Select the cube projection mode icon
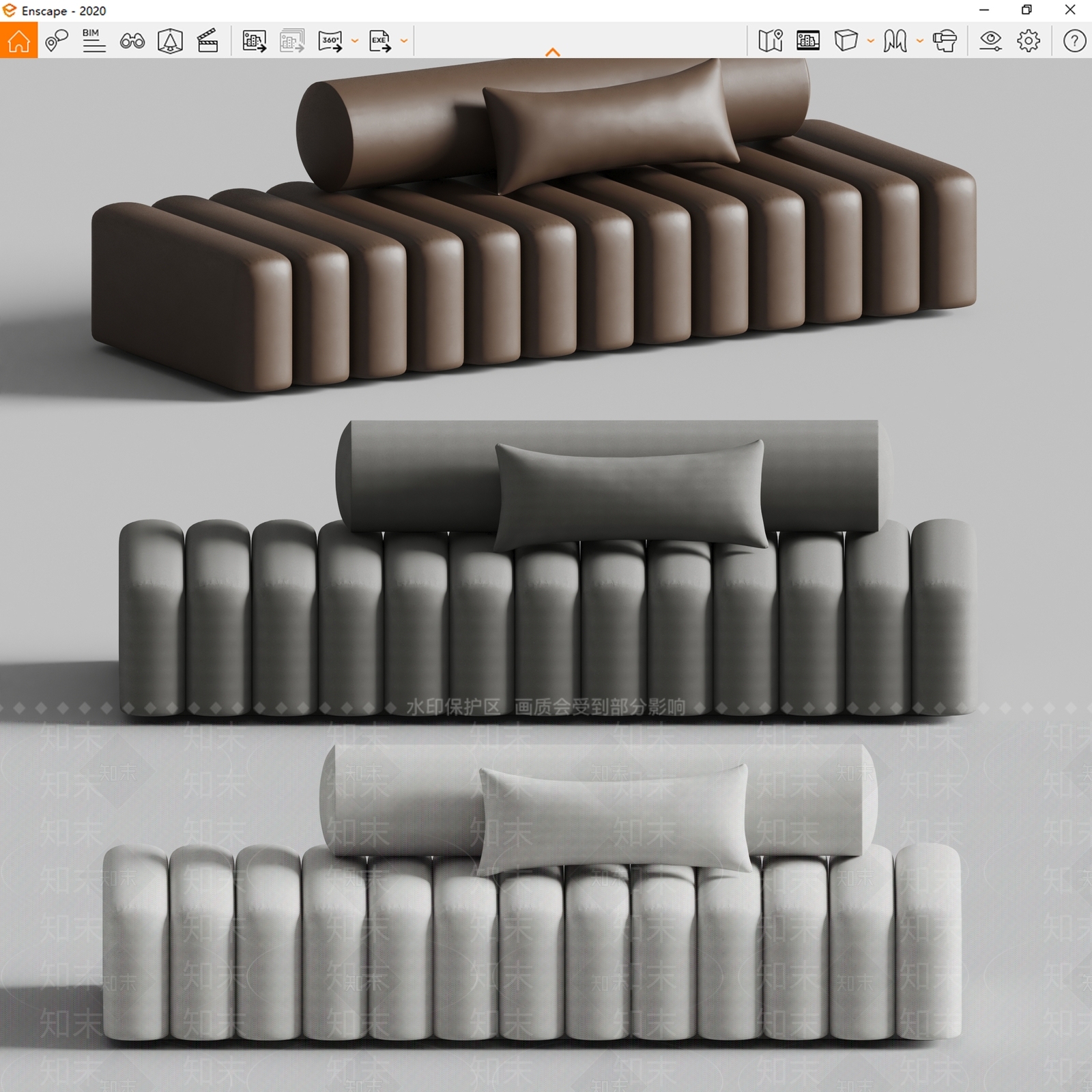The height and width of the screenshot is (1092, 1092). pyautogui.click(x=846, y=41)
